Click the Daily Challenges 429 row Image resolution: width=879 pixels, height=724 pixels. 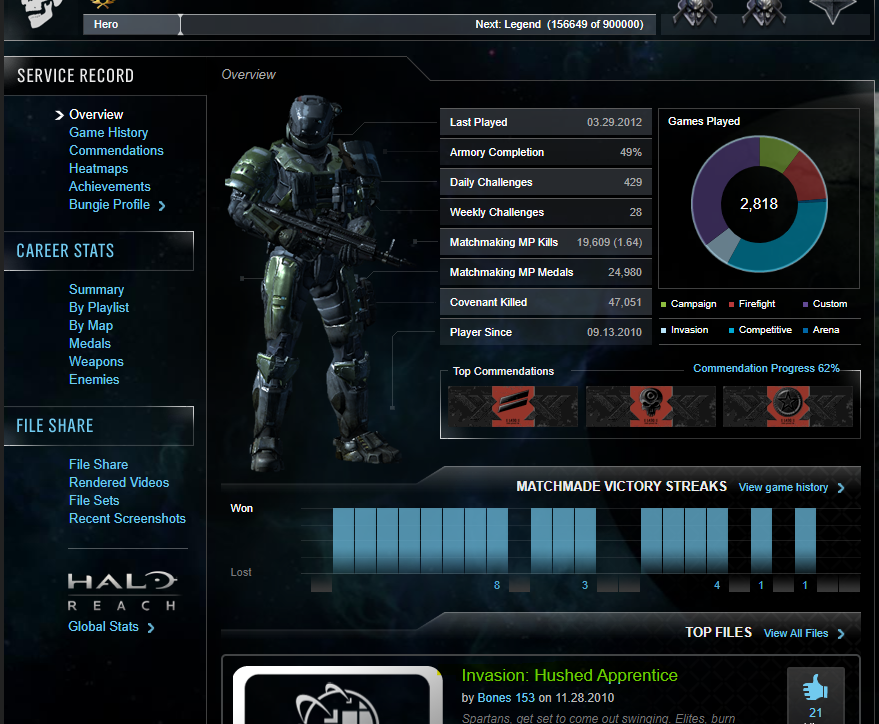545,182
